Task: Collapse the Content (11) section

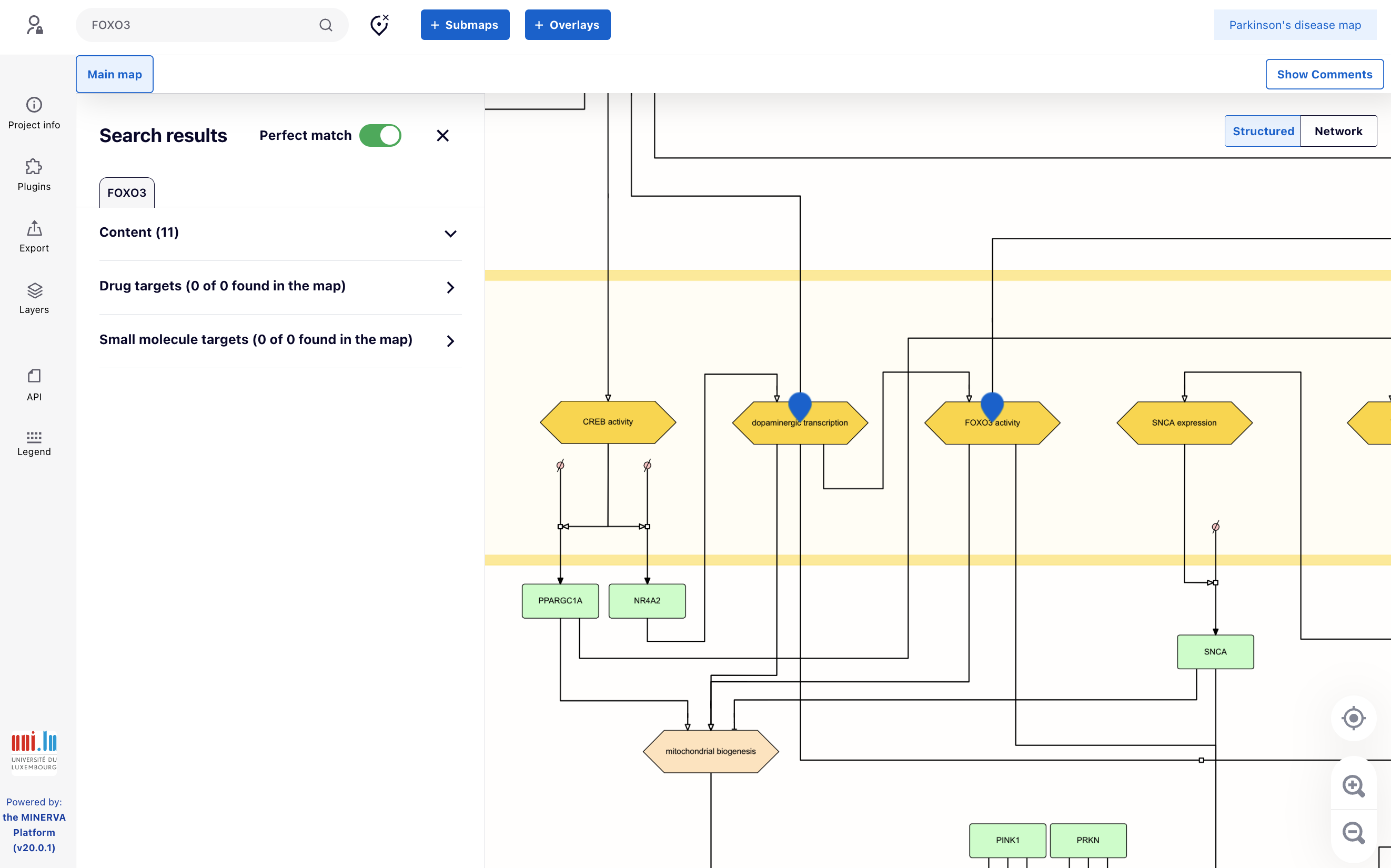Action: 450,233
